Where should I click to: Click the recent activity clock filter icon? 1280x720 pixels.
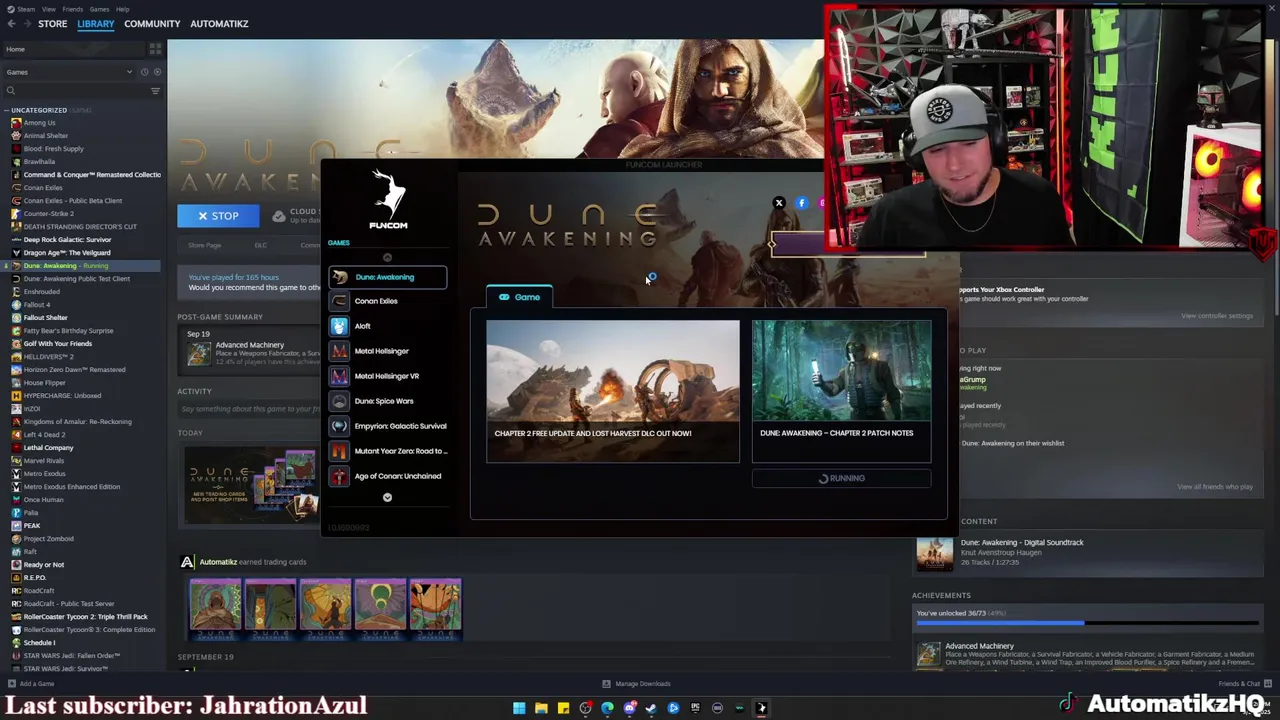point(144,72)
